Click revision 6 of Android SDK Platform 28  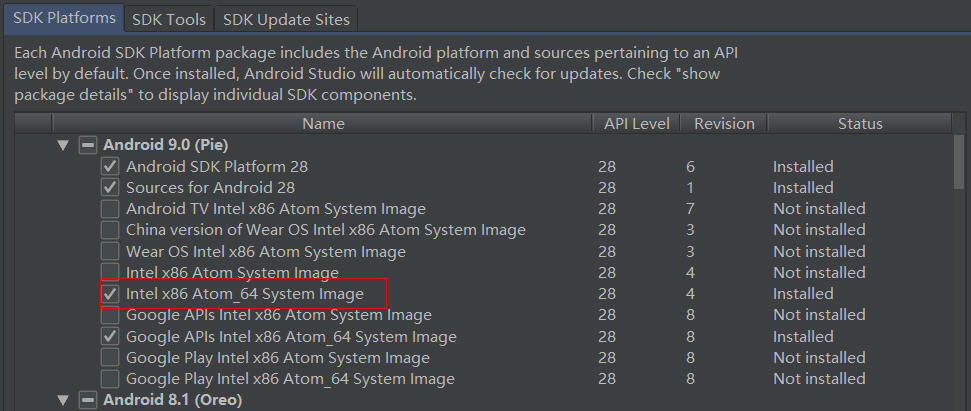click(690, 167)
